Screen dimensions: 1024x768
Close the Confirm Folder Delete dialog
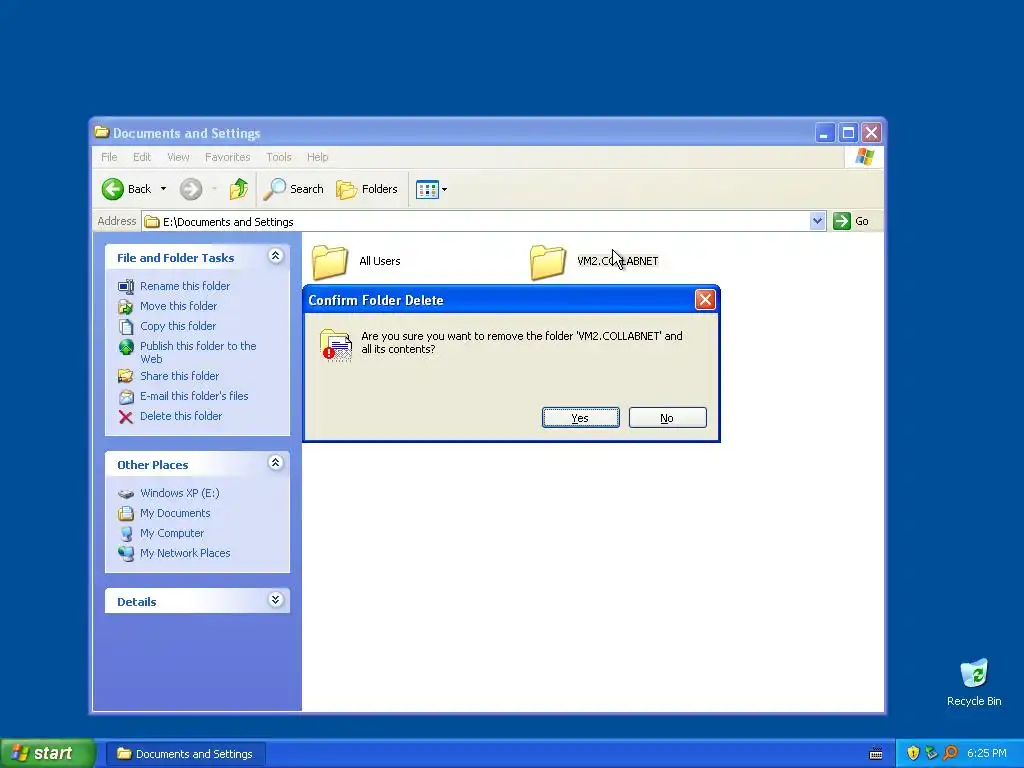click(705, 300)
